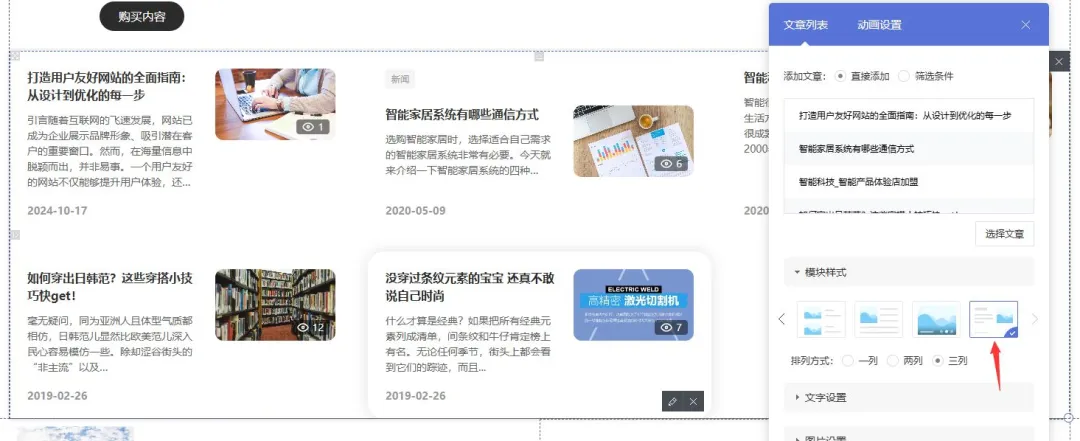Choose the checked fourth module style thumbnail
The width and height of the screenshot is (1080, 441).
pyautogui.click(x=993, y=319)
